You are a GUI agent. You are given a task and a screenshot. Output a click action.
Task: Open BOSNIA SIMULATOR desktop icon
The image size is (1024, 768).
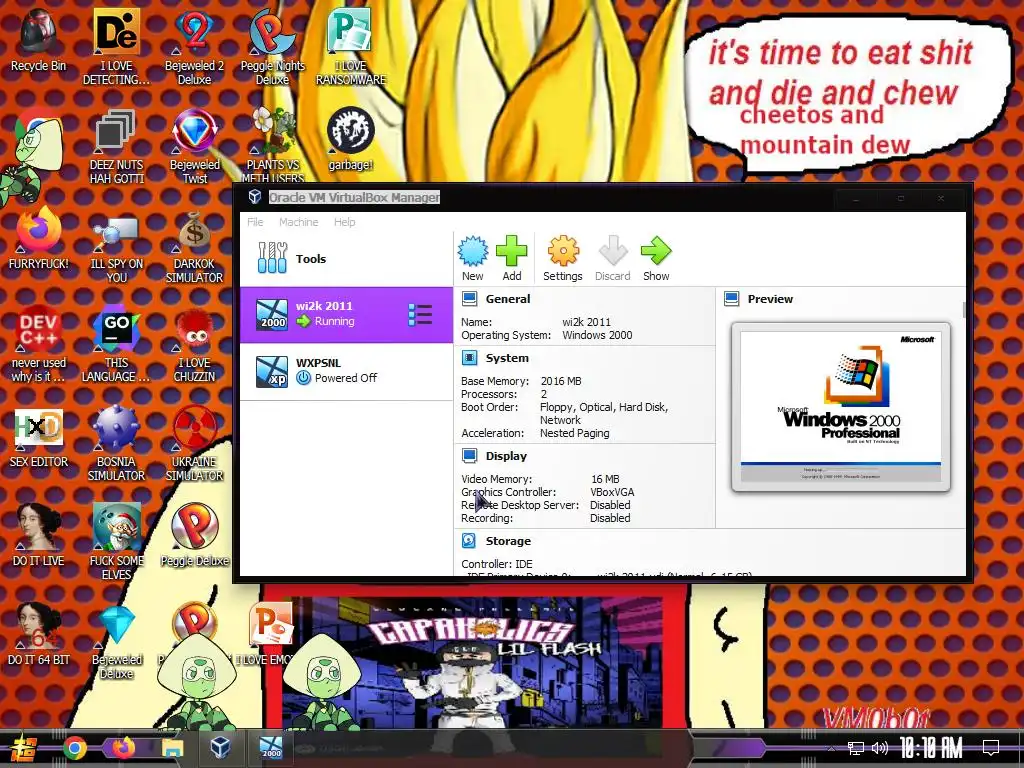pyautogui.click(x=116, y=443)
